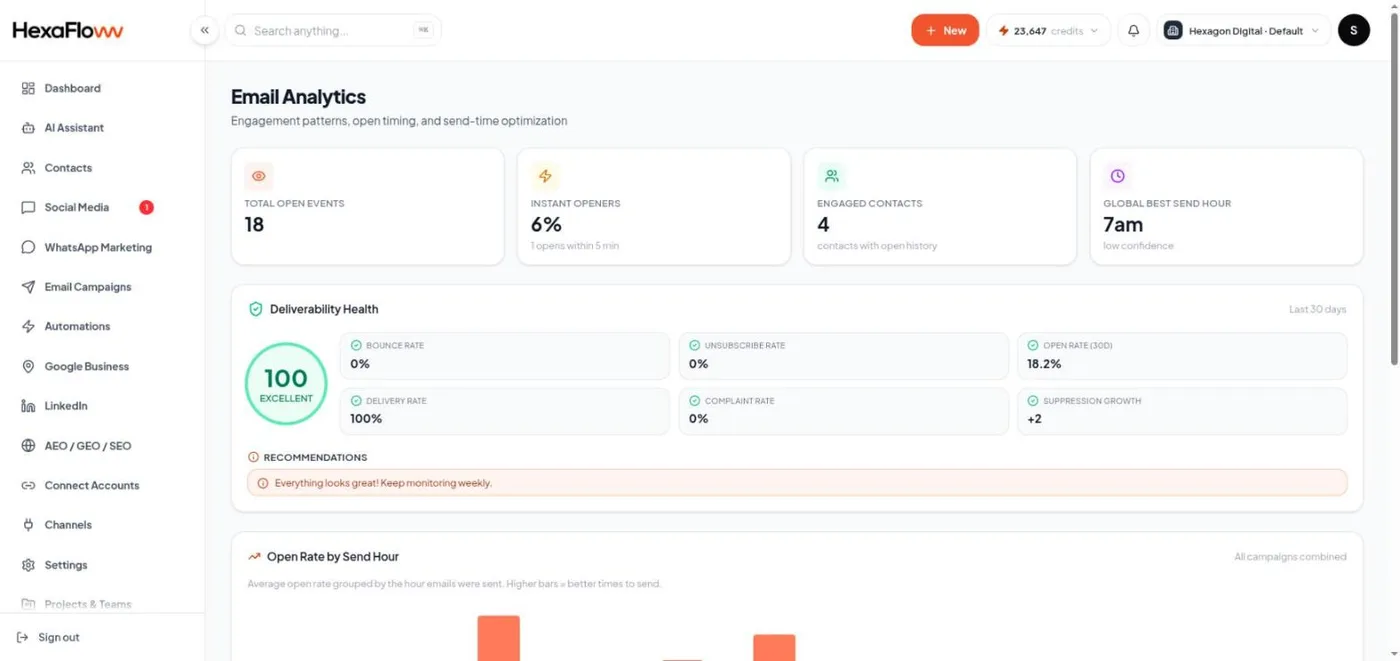Click the Open Rate by Send Hour trend icon
The image size is (1400, 661).
254,557
